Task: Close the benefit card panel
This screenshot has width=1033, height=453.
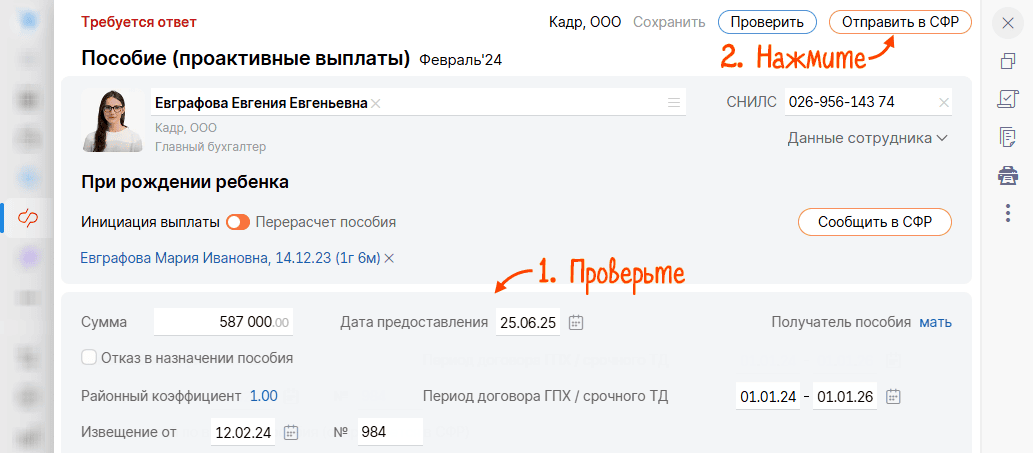Action: coord(1008,23)
